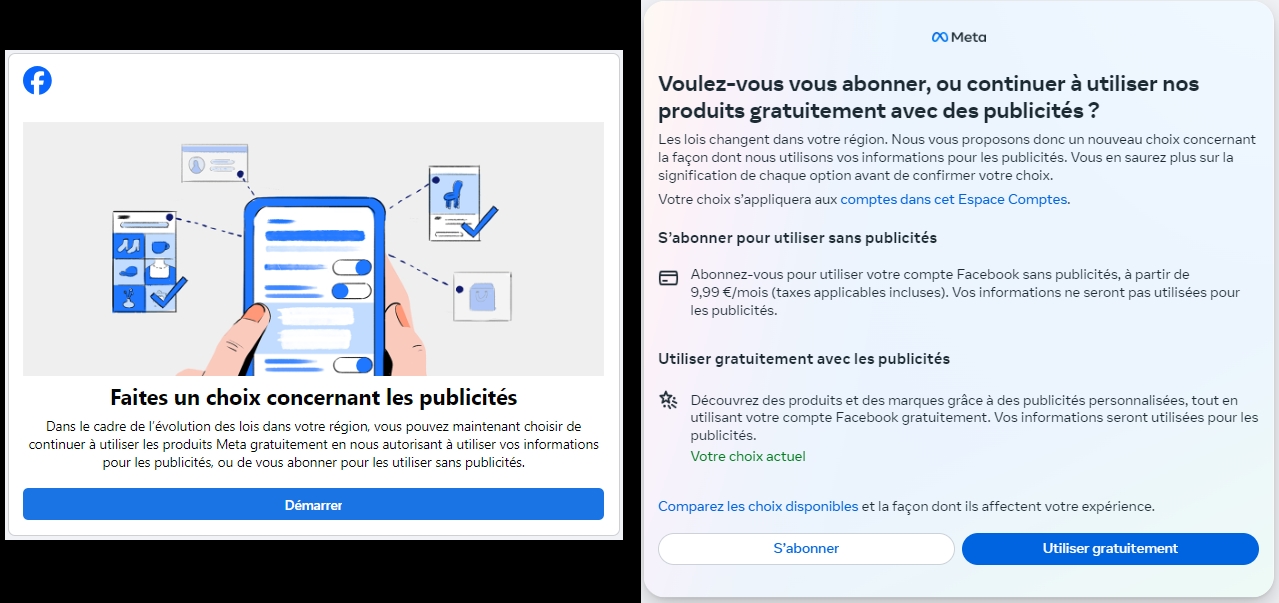
Task: Click the Découvrez des produits description text
Action: pos(974,418)
